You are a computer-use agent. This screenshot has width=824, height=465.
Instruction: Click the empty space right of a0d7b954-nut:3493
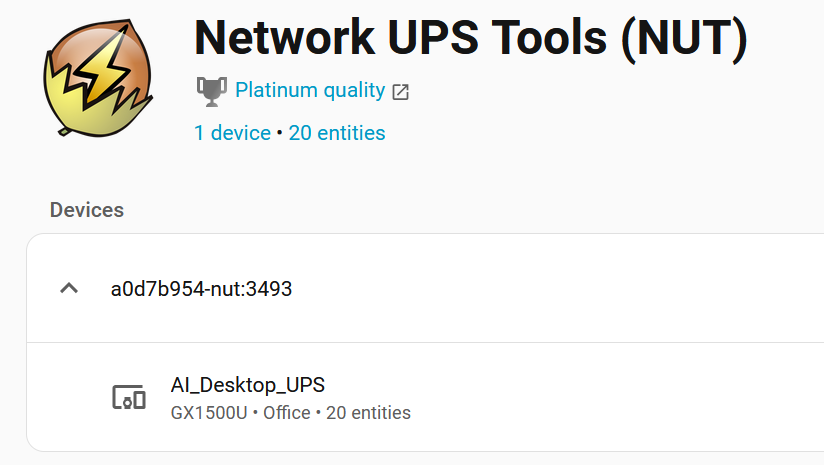560,290
